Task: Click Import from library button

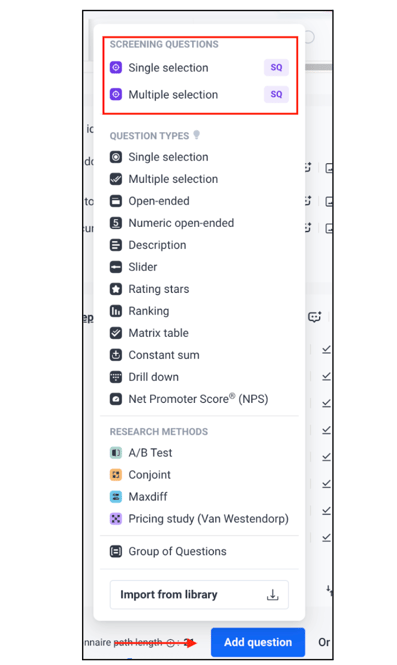Action: click(x=199, y=595)
